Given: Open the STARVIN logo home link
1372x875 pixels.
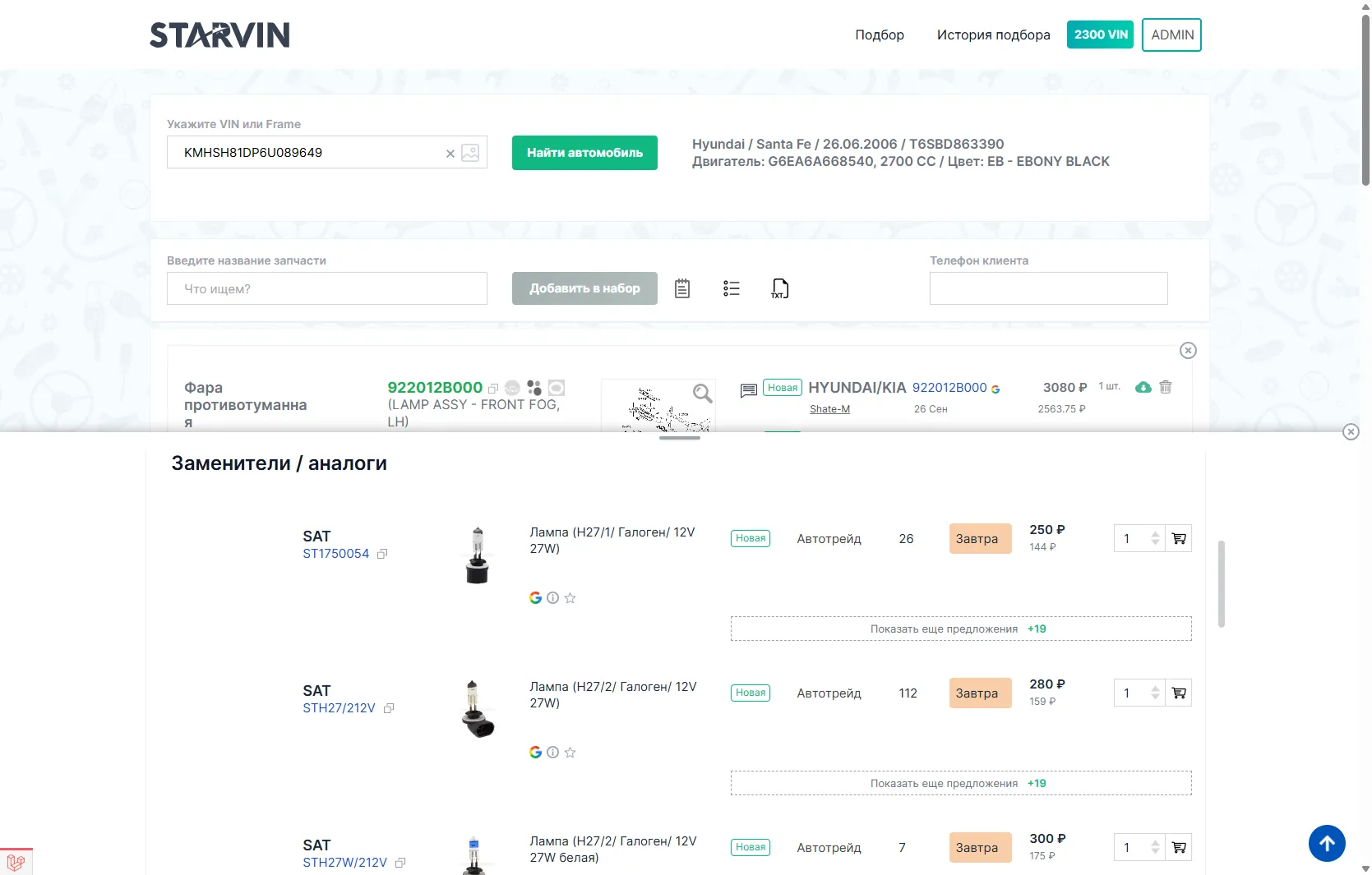Looking at the screenshot, I should coord(219,35).
